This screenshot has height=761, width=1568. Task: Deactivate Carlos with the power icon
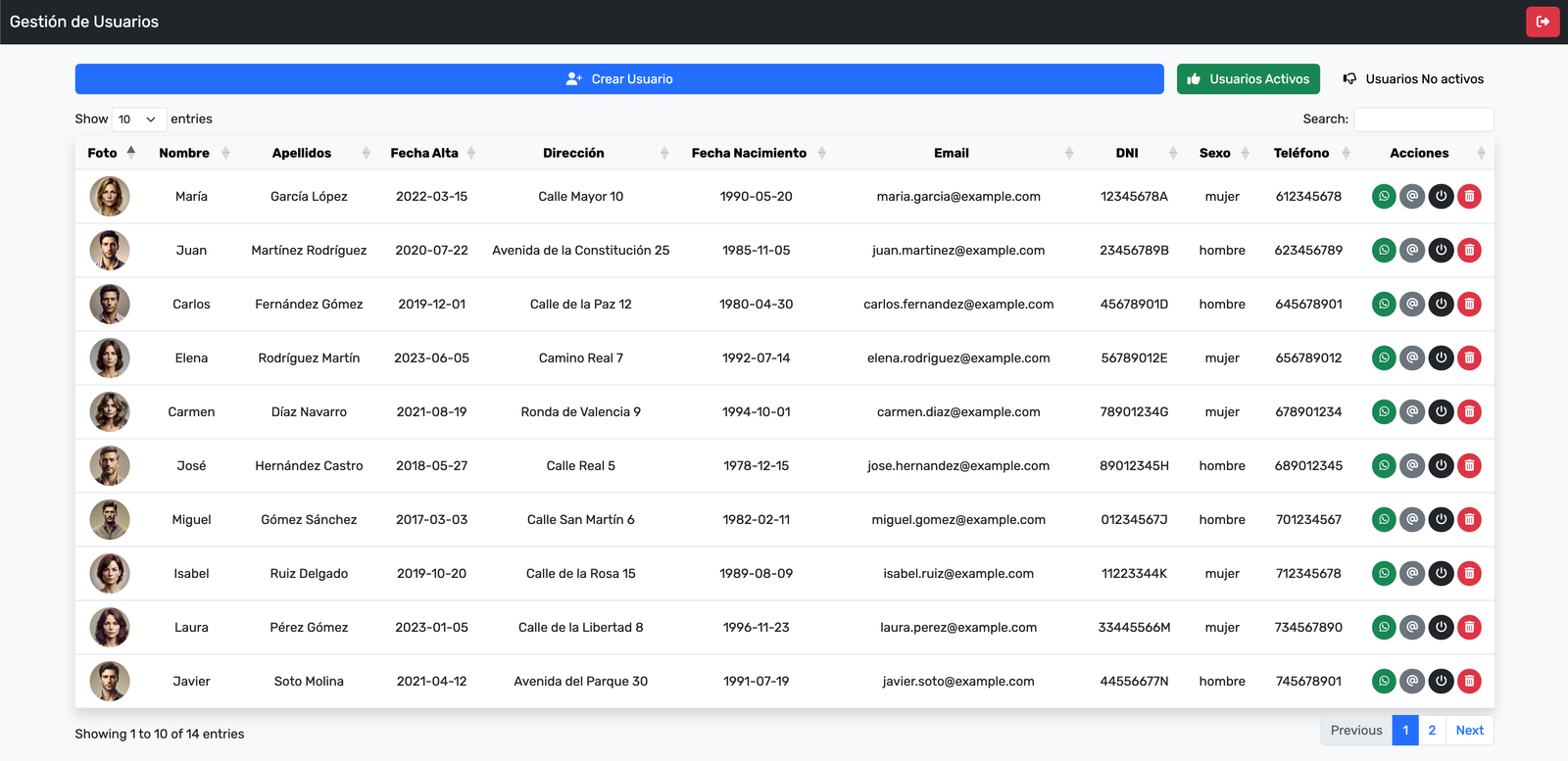(x=1441, y=304)
